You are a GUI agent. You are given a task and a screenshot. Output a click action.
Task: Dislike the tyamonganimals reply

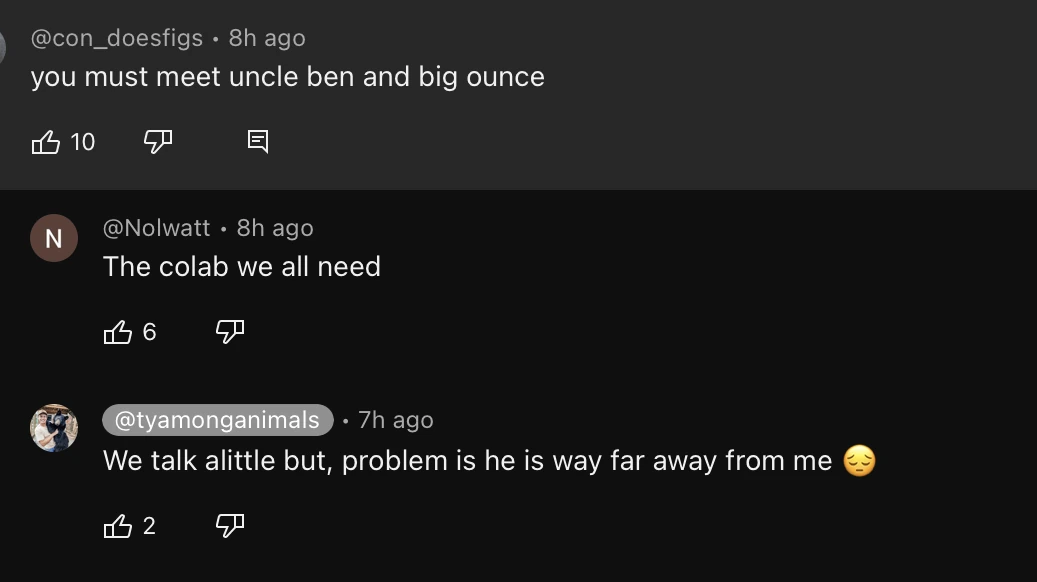[x=230, y=526]
